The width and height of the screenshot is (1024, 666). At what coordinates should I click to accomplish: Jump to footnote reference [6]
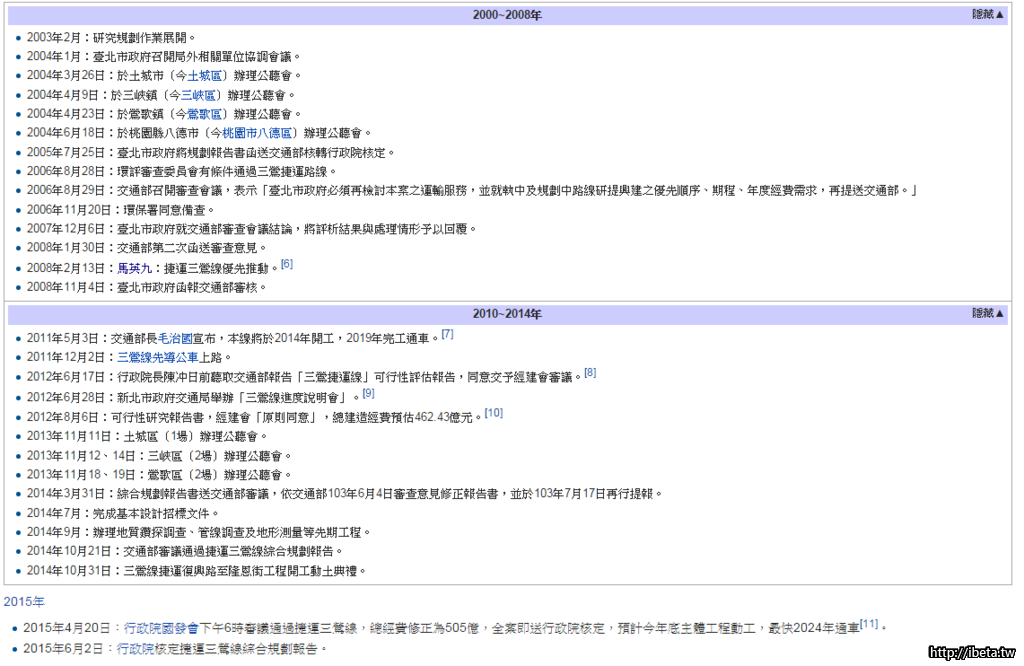tap(286, 264)
